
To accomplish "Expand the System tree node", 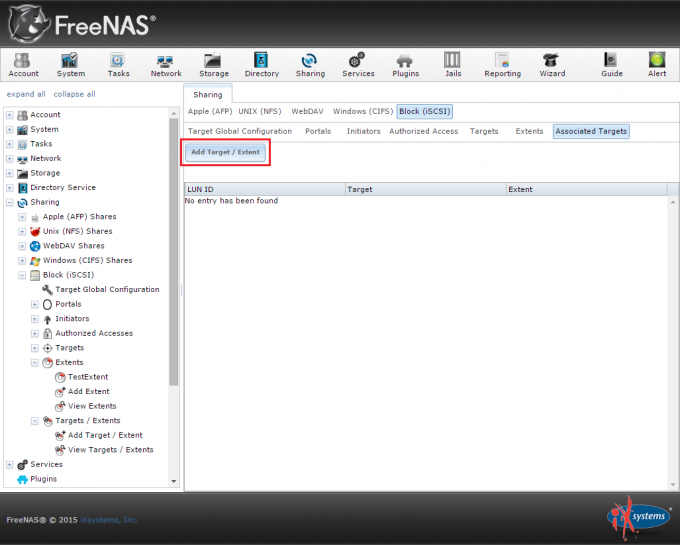I will point(10,130).
